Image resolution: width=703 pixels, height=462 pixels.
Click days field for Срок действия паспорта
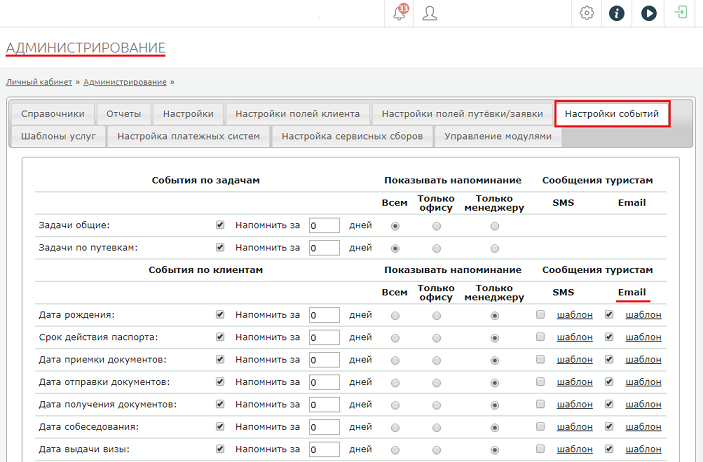pyautogui.click(x=324, y=337)
